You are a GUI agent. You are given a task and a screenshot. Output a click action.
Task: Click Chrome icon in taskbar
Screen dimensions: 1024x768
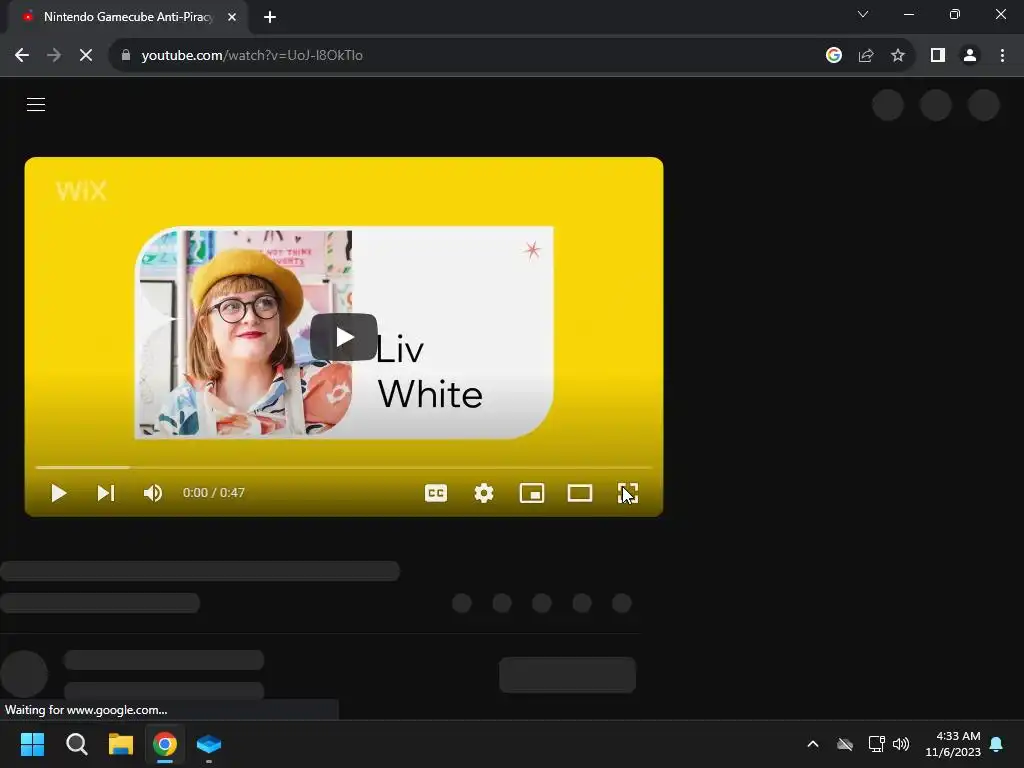pyautogui.click(x=165, y=744)
